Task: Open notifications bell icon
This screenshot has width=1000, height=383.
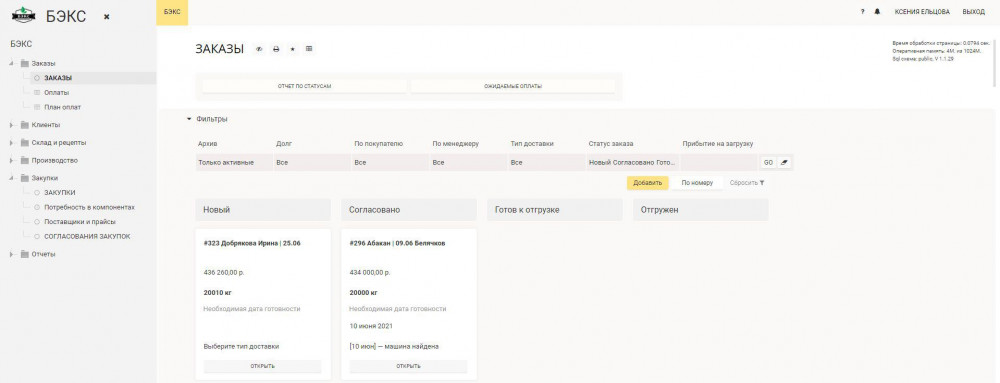Action: (878, 12)
